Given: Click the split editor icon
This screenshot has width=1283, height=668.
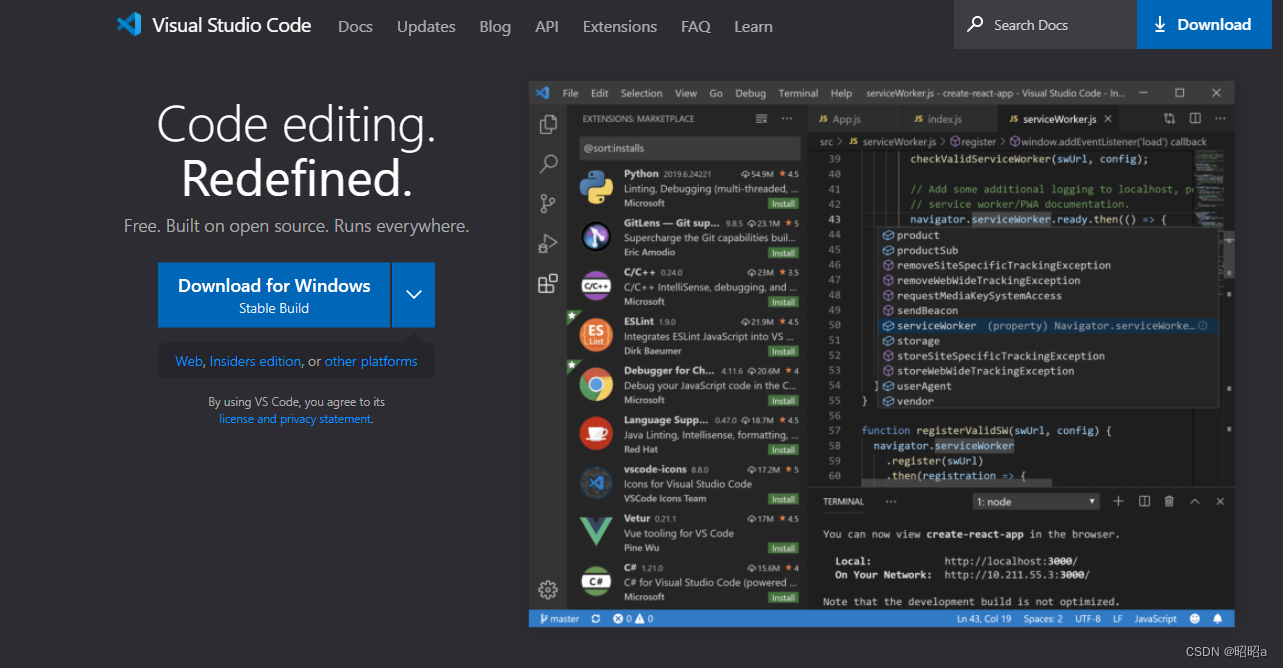Looking at the screenshot, I should (1194, 118).
